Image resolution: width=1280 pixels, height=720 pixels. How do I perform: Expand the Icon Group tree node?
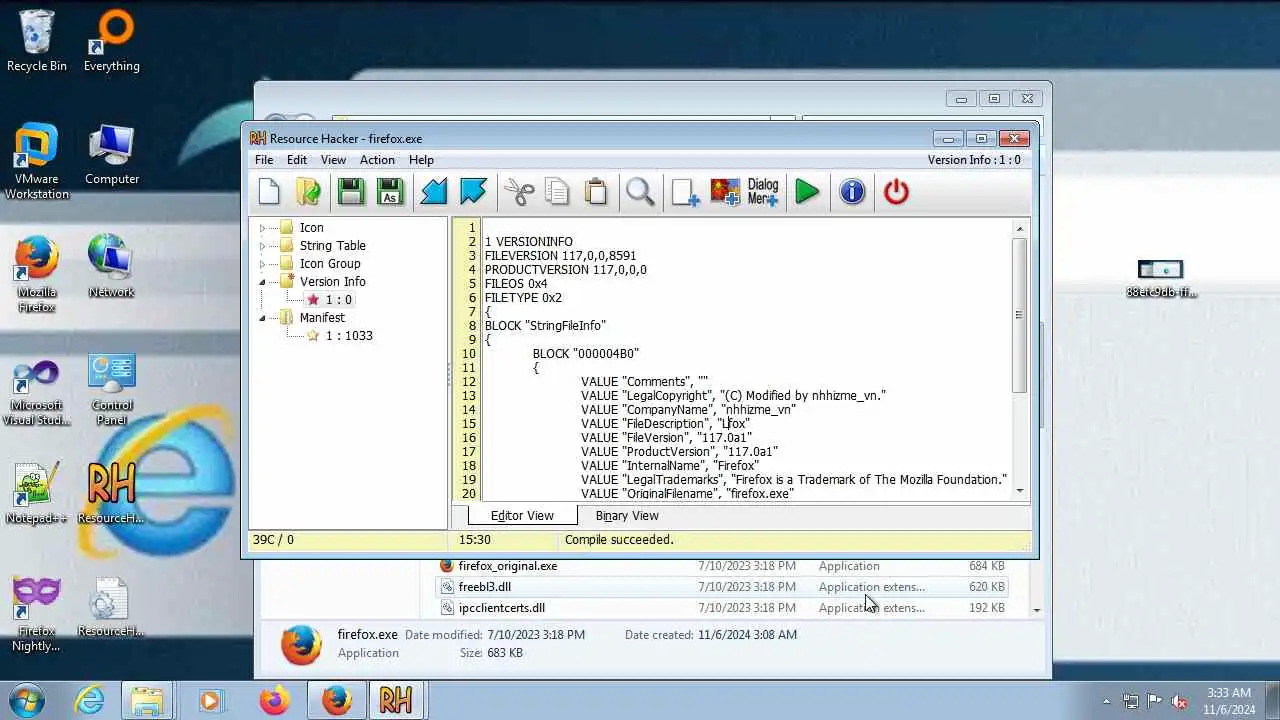[x=263, y=264]
